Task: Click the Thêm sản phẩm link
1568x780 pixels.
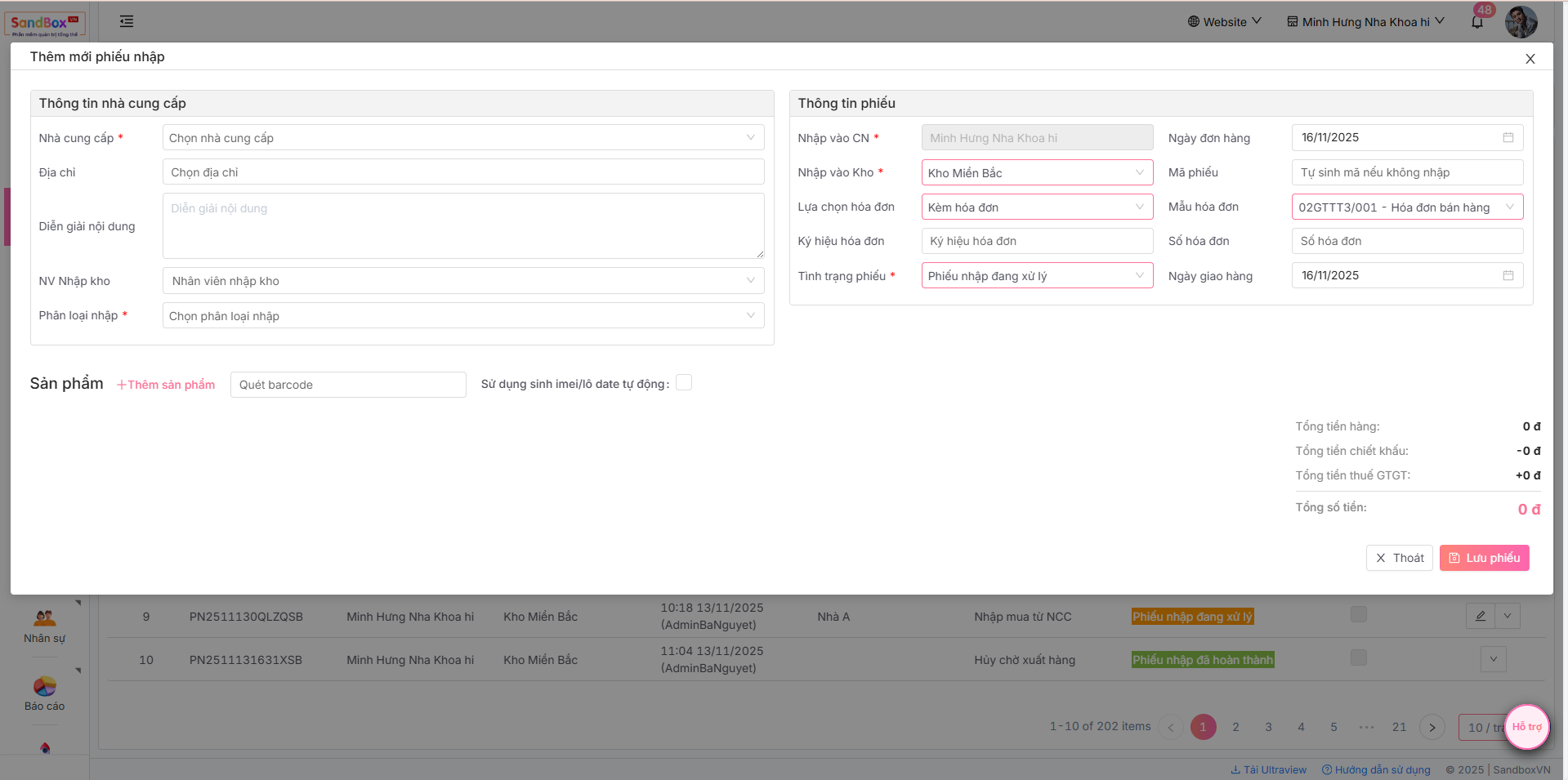Action: 166,385
